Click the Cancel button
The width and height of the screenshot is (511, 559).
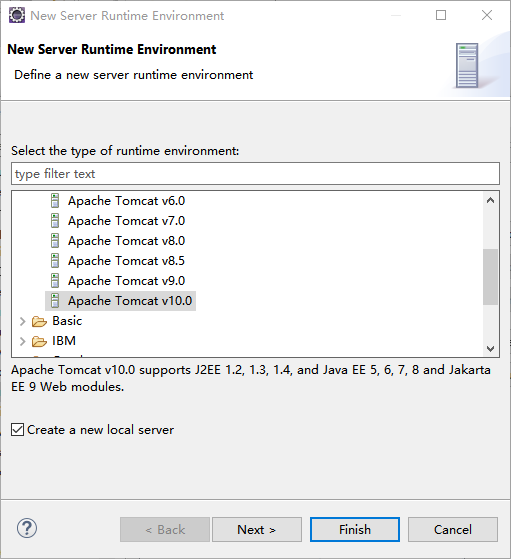[x=453, y=529]
